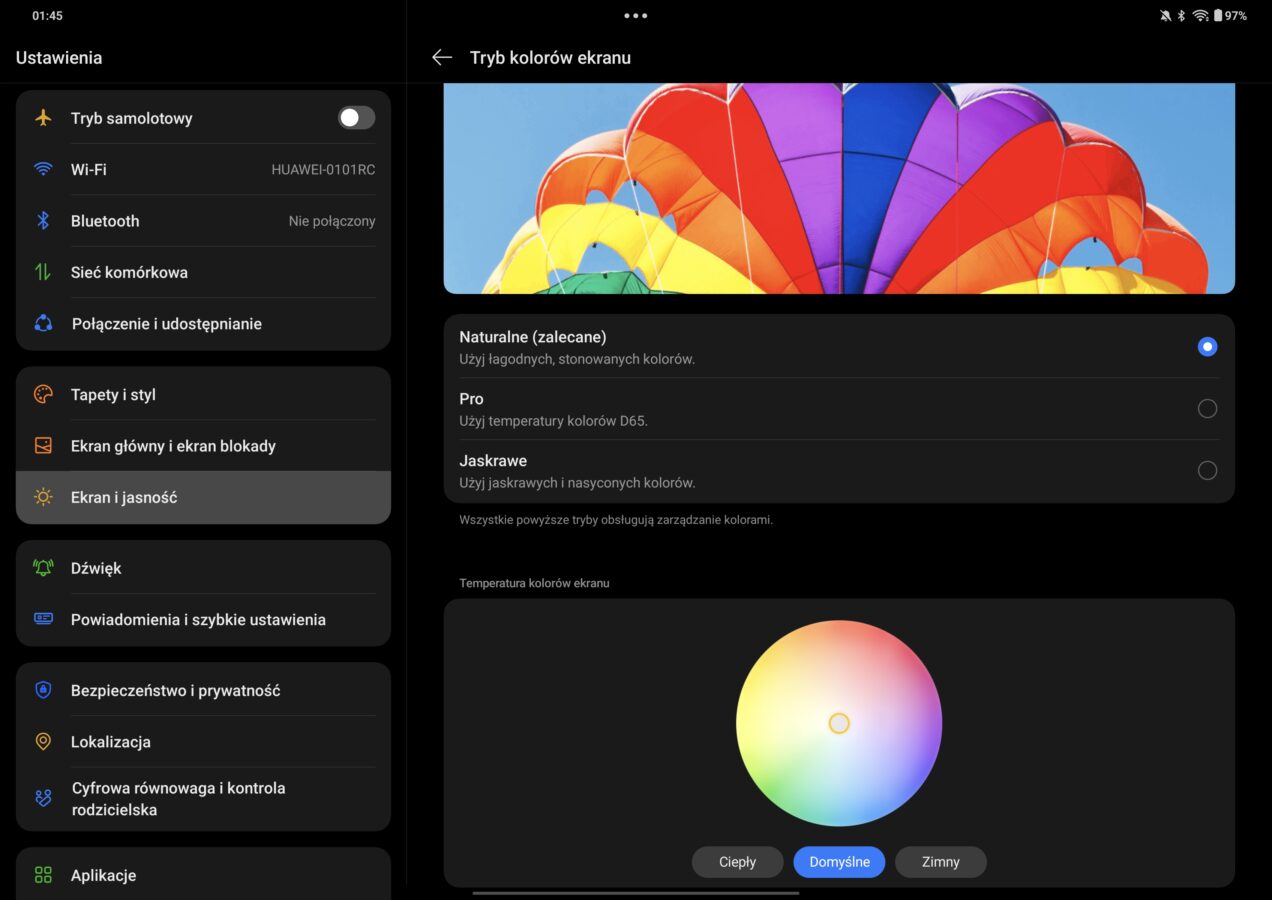Tap the Powiadomienia i szybkie ustawienia icon
1272x900 pixels.
(x=43, y=619)
